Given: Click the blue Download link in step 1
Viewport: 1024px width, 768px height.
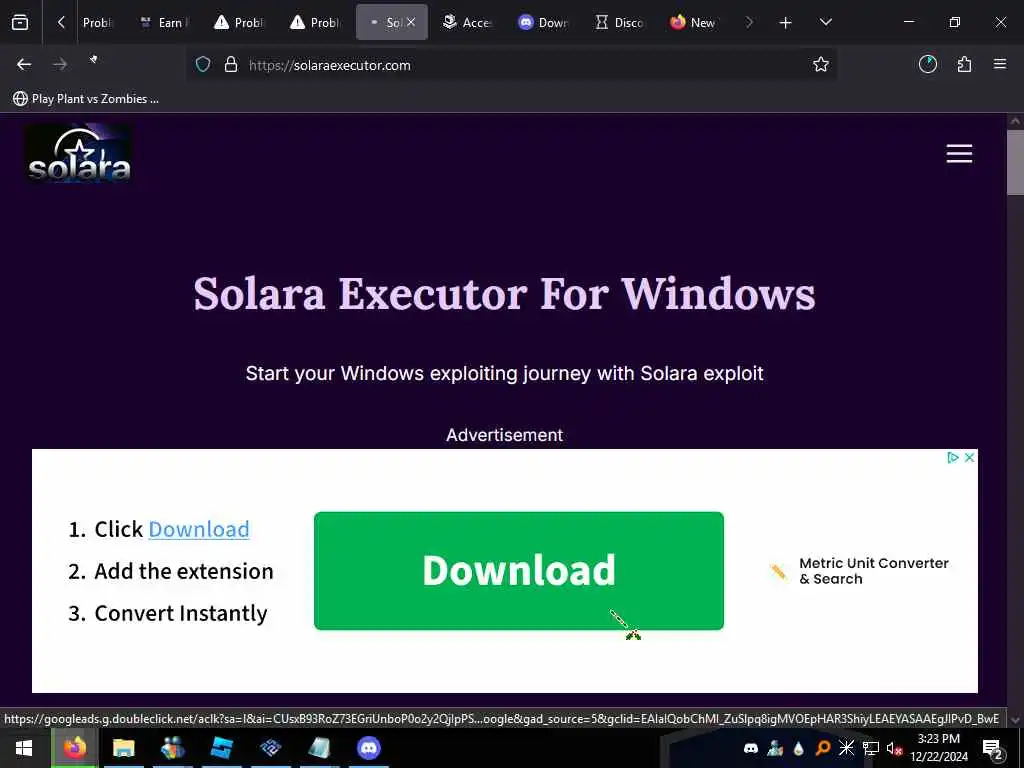Looking at the screenshot, I should [199, 529].
